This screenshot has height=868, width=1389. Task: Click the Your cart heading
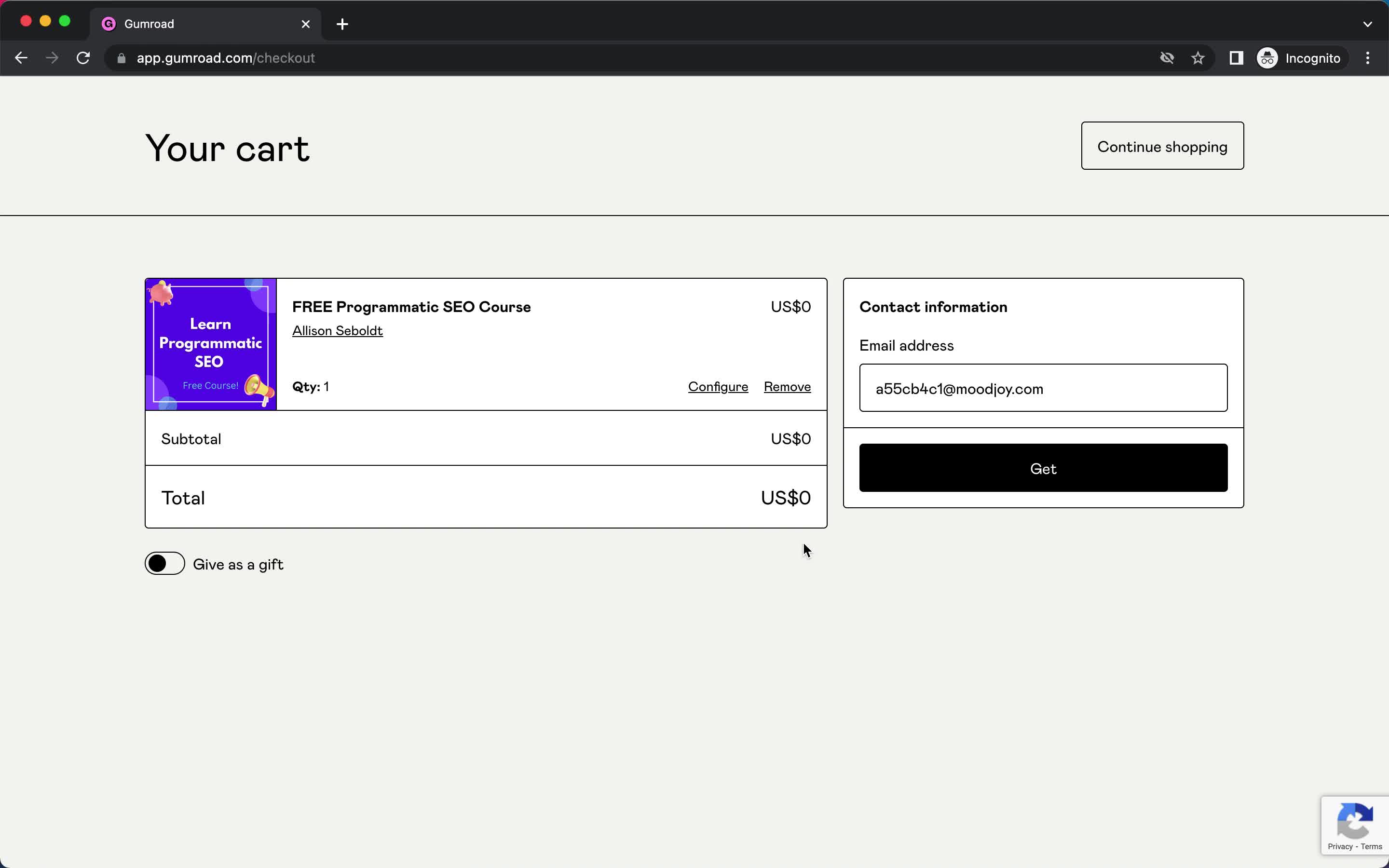click(227, 148)
